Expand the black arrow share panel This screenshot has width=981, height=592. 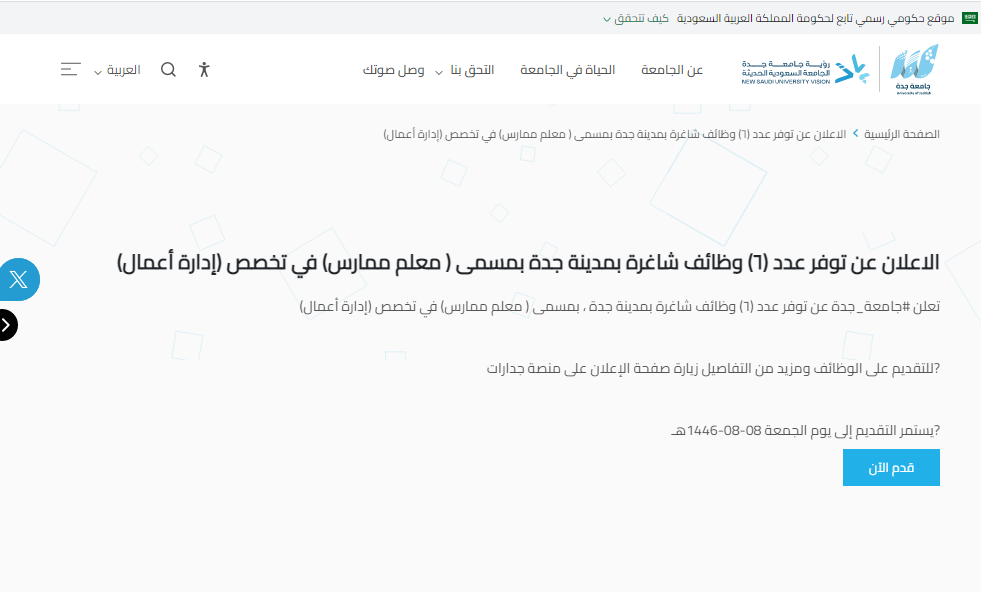8,325
